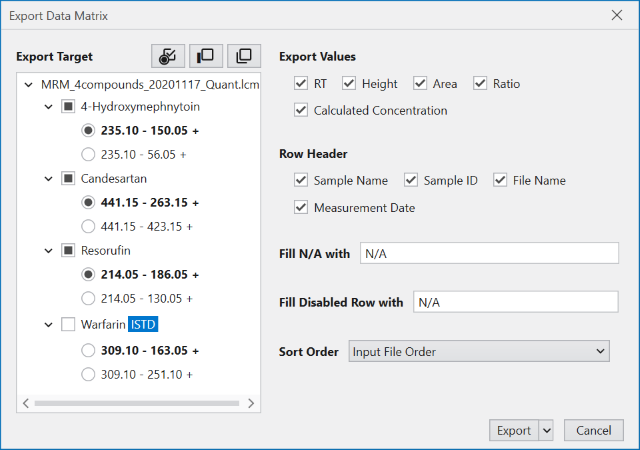This screenshot has width=640, height=450.
Task: Enable the Warfarin ISTD checkbox
Action: coord(68,324)
